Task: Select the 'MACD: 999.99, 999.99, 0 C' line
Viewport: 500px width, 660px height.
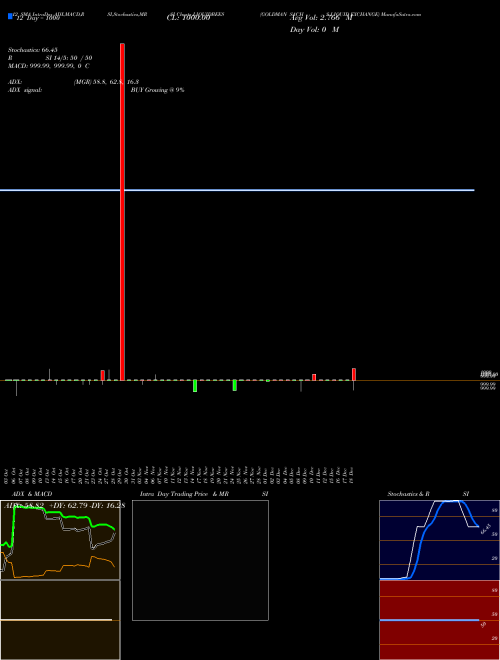Action: [49, 66]
